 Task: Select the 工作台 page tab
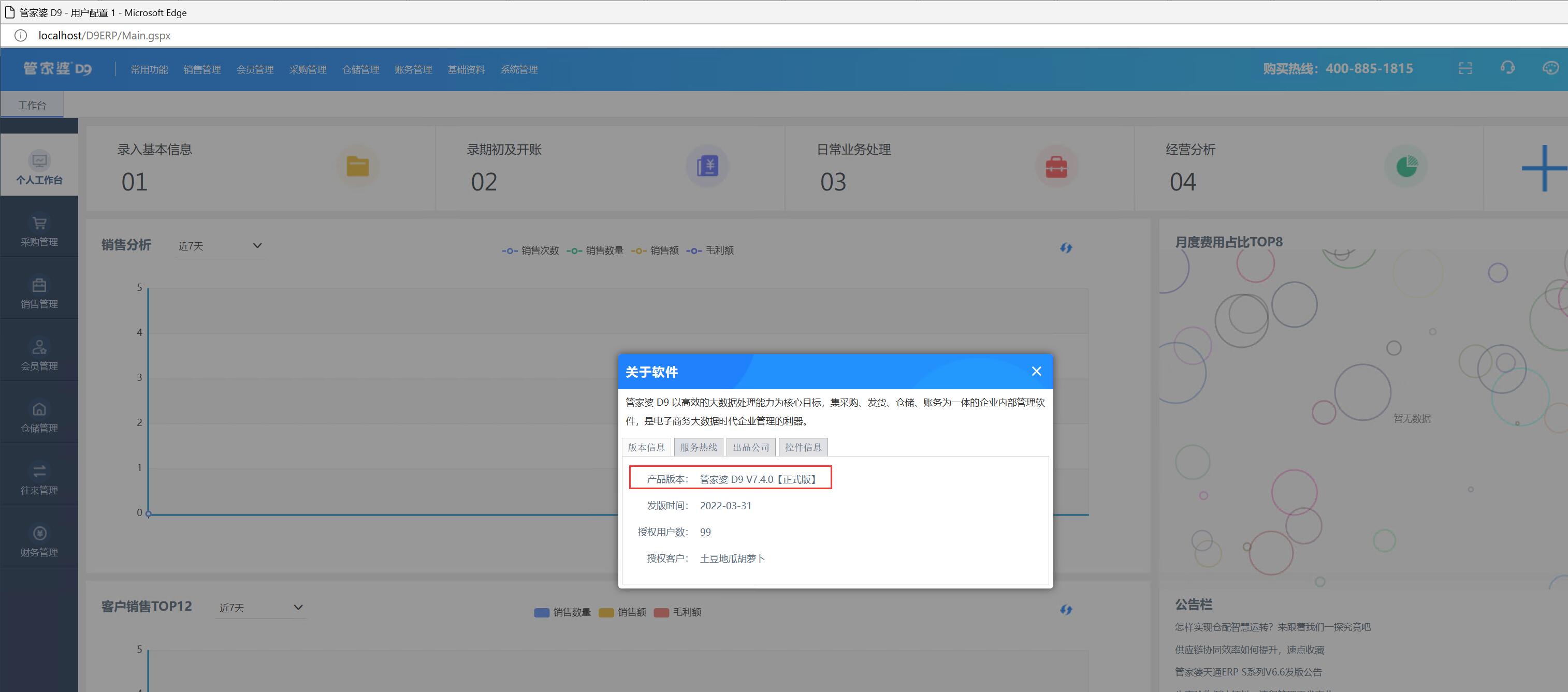point(32,105)
